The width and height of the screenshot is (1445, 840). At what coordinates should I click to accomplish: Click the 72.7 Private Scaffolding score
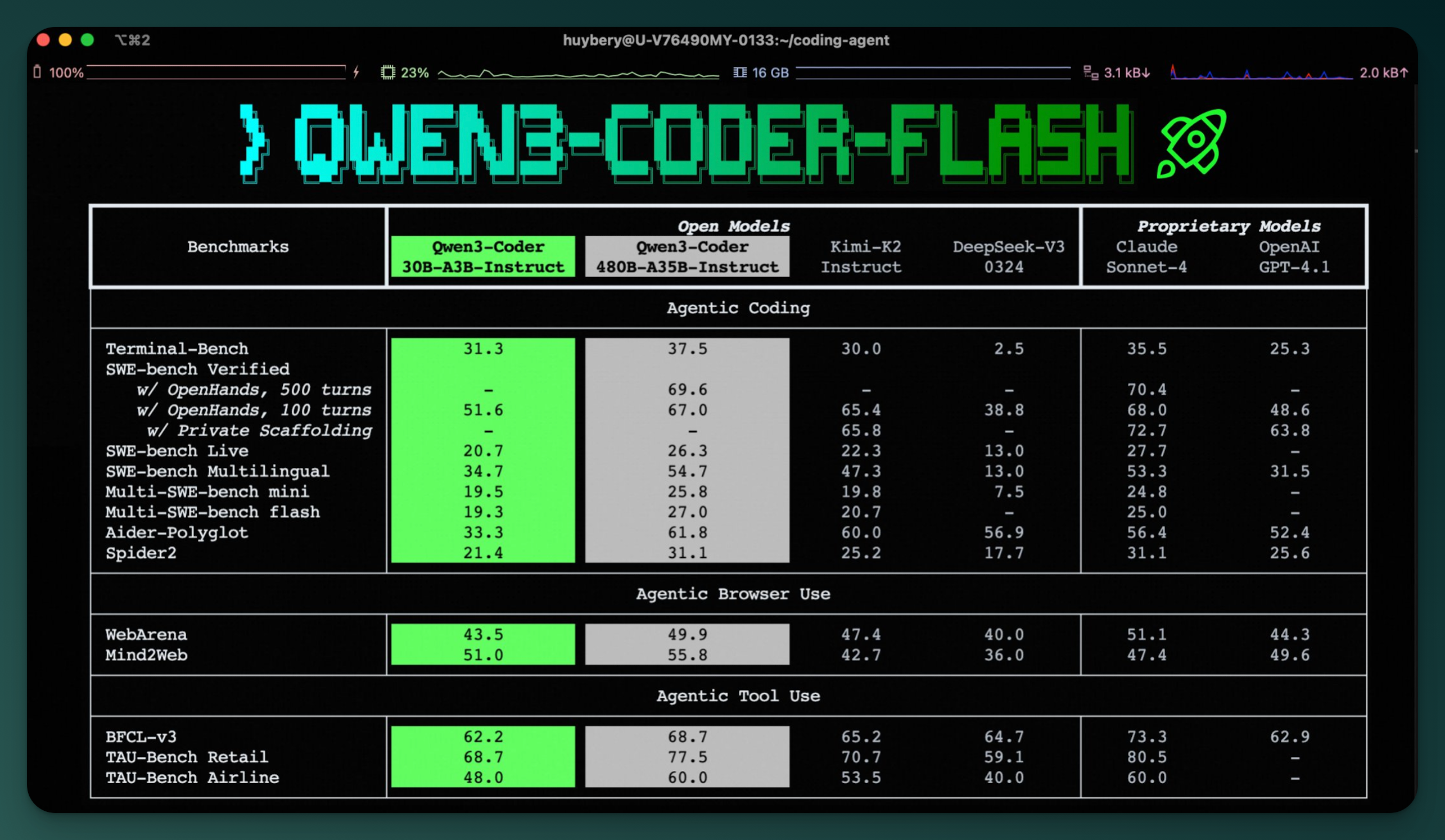(x=1146, y=430)
